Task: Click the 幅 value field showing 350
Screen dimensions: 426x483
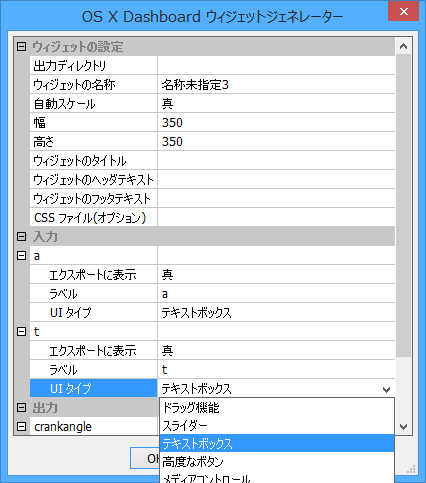Action: 276,122
